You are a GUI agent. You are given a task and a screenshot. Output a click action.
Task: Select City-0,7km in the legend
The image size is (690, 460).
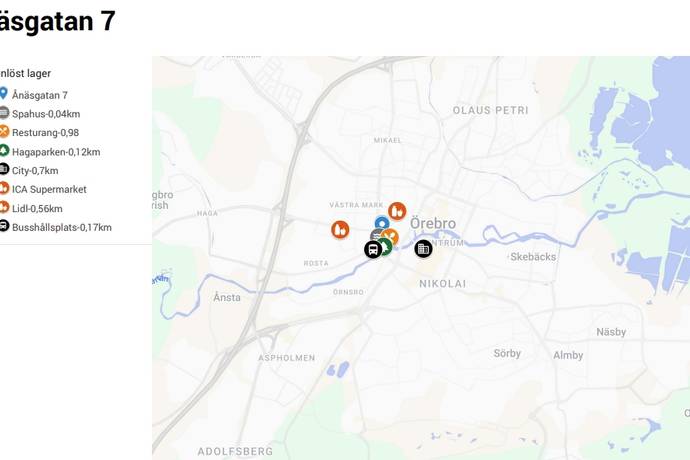click(x=35, y=171)
